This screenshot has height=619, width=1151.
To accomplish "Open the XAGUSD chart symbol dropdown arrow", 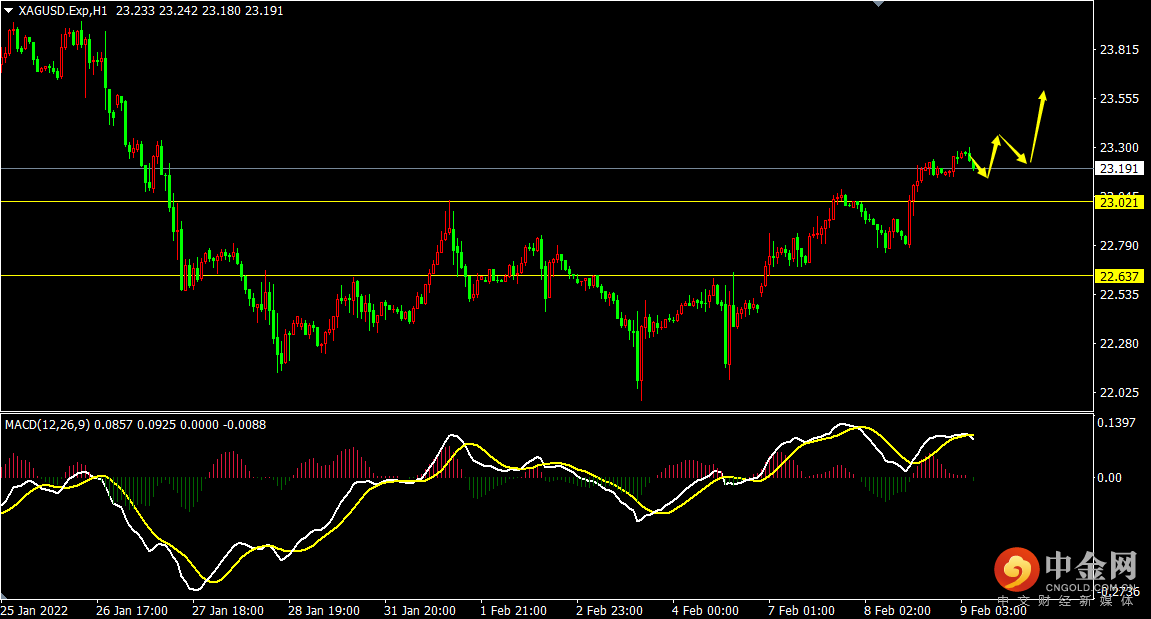I will coord(9,10).
